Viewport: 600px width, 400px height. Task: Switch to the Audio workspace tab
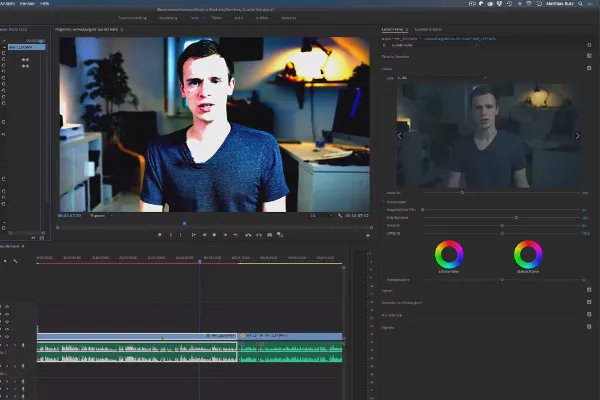(x=239, y=18)
